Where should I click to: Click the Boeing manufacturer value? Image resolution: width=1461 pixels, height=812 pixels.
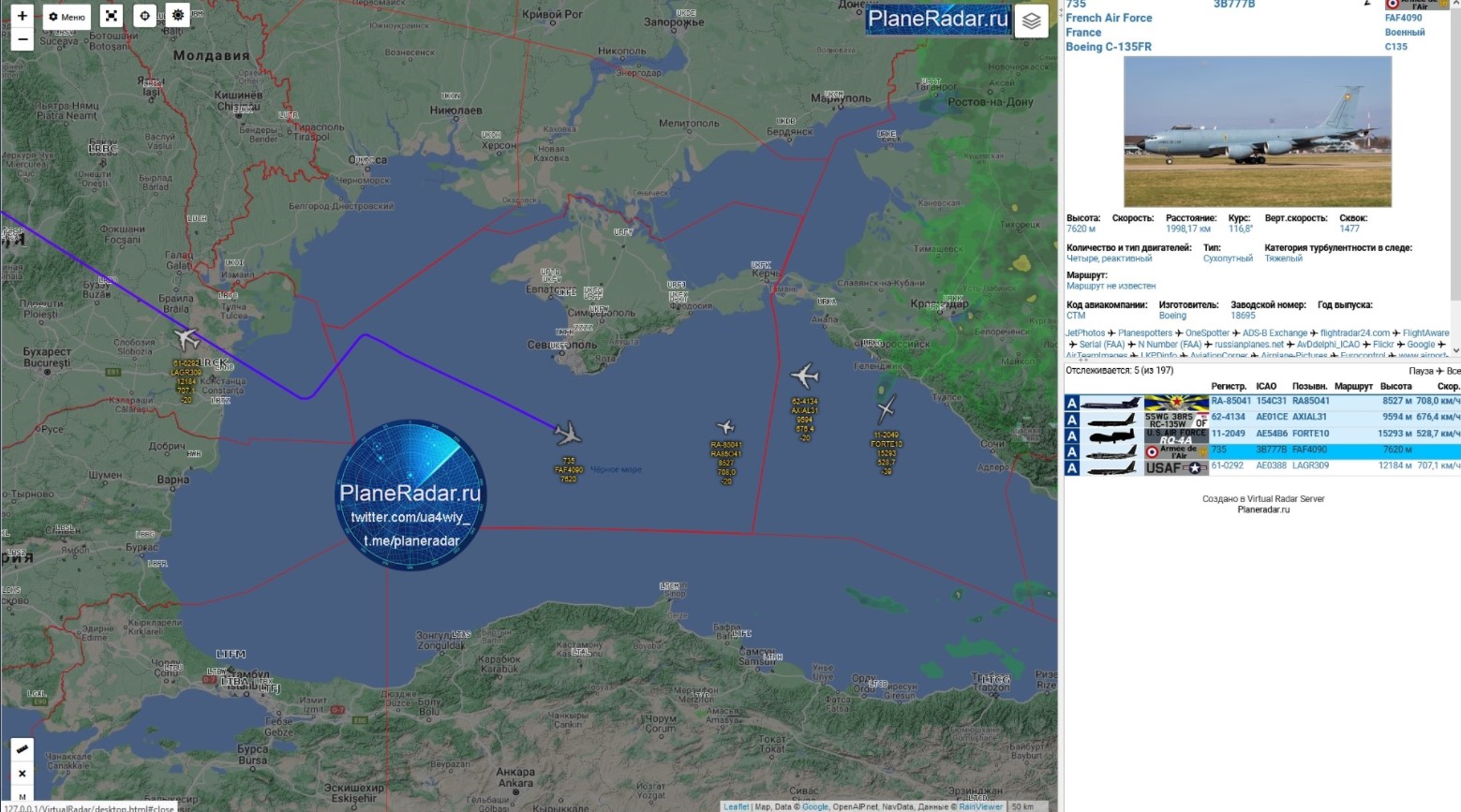click(1172, 316)
